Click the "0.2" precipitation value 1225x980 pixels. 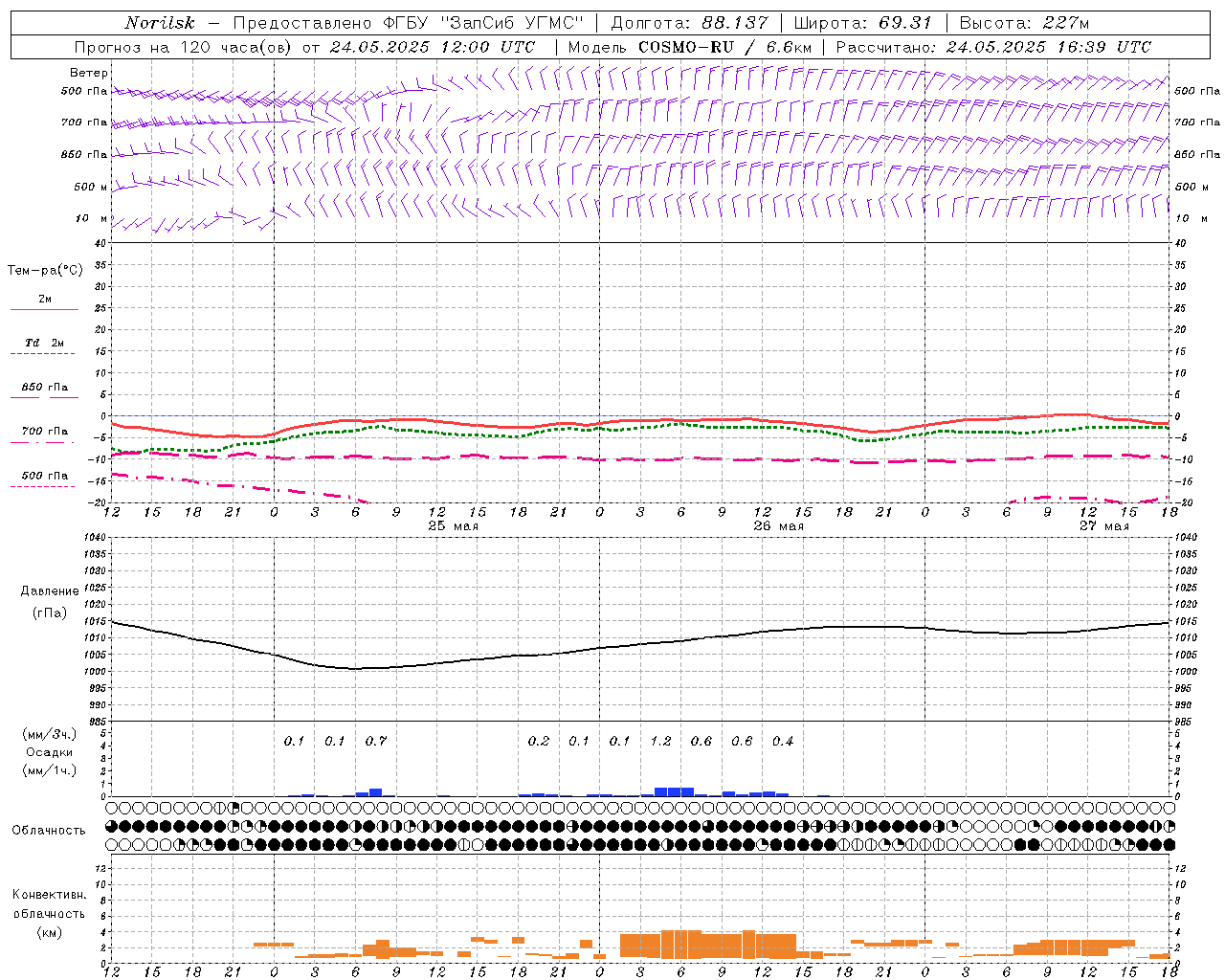[539, 741]
